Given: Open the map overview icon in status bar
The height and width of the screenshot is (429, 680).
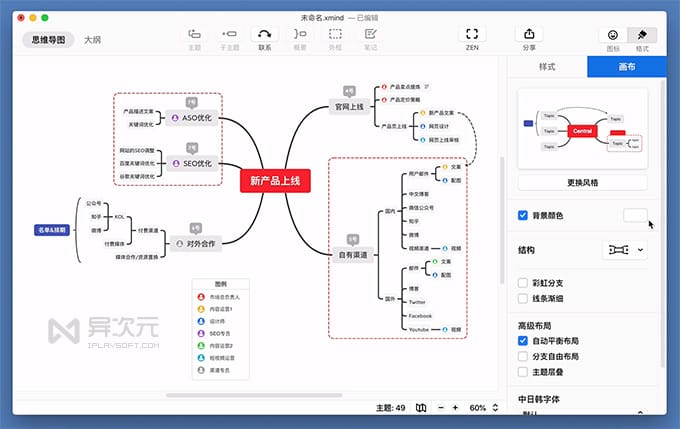Looking at the screenshot, I should (x=421, y=408).
